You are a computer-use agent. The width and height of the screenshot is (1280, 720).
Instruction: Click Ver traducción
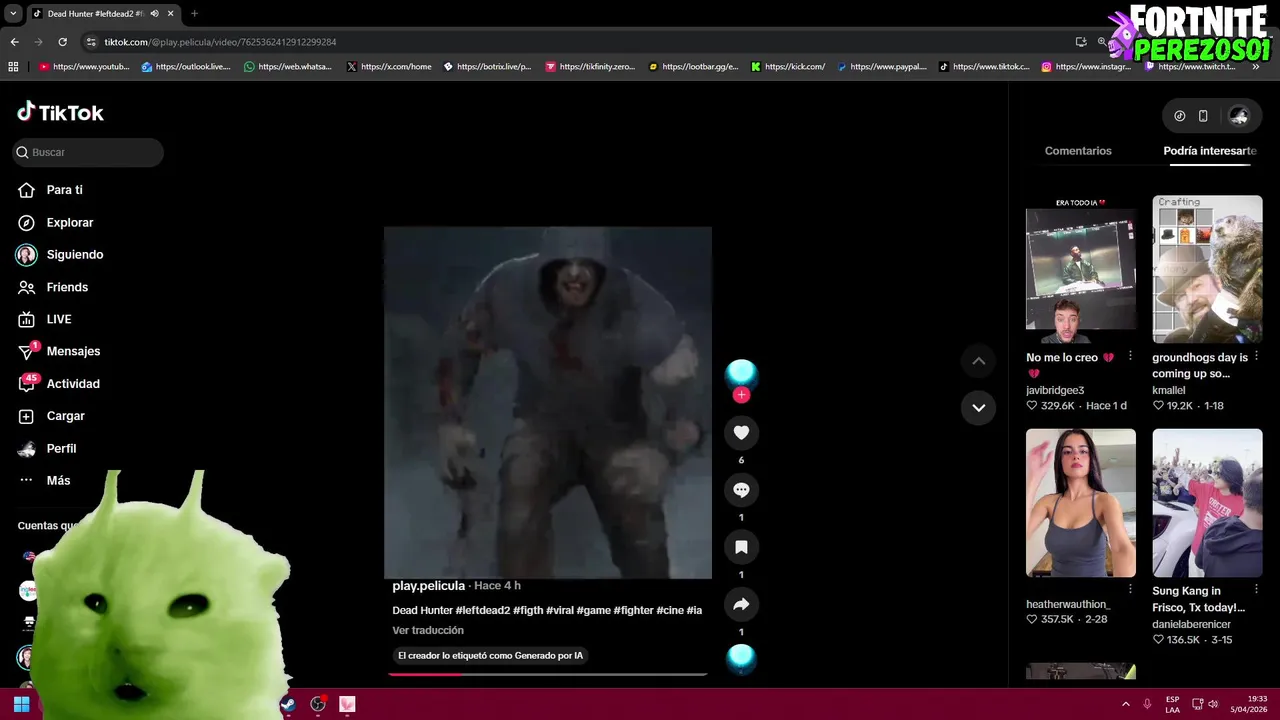point(428,631)
